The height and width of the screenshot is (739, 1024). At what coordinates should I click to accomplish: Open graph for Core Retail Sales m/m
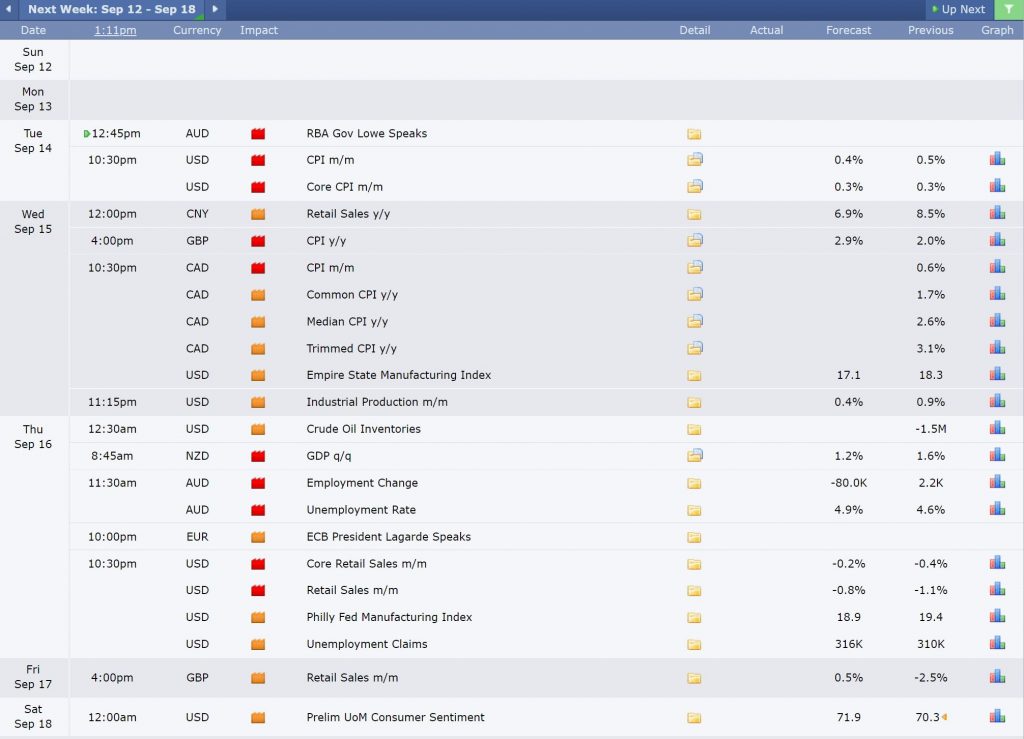(997, 563)
